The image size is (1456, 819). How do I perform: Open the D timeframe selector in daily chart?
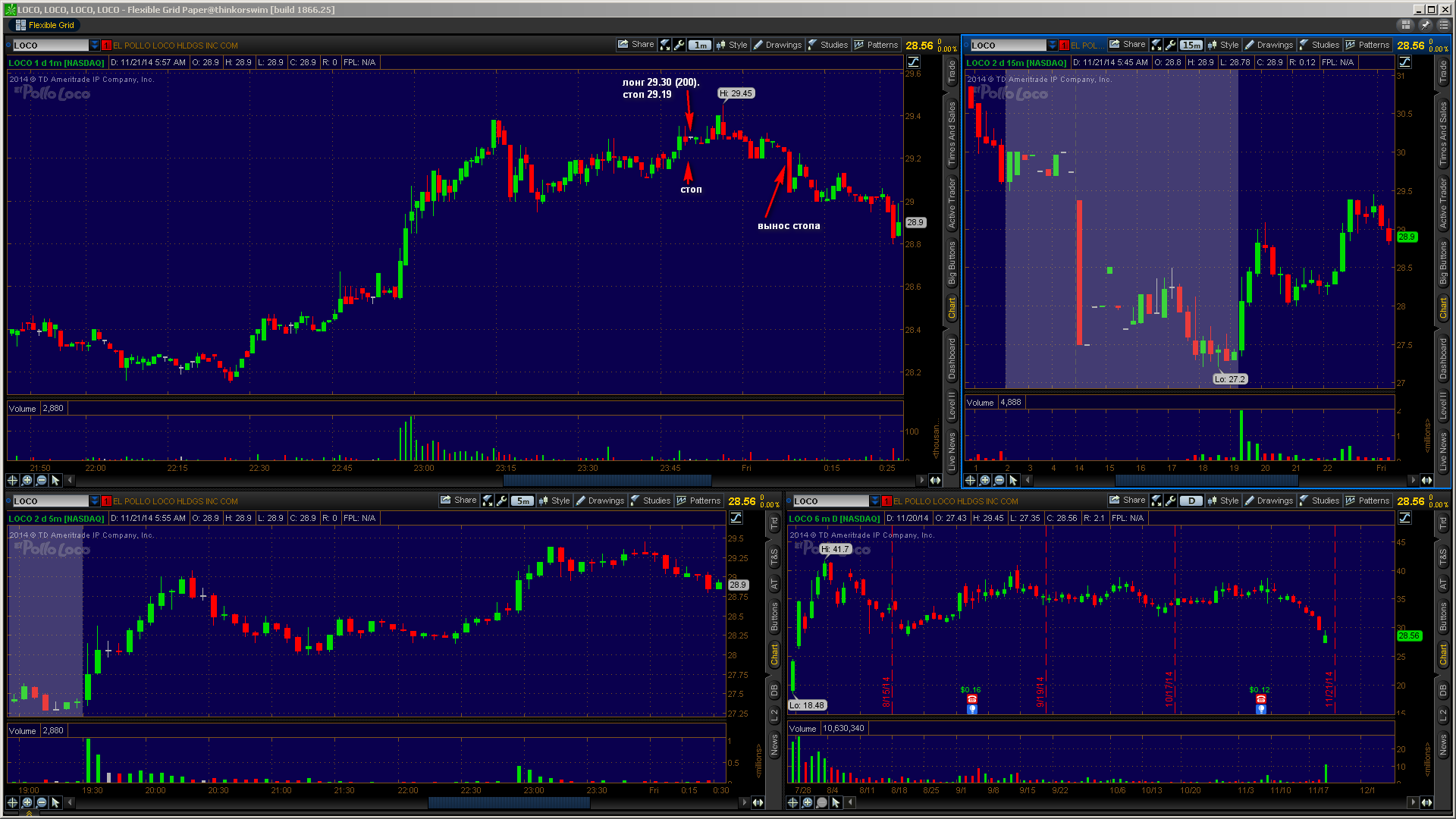pyautogui.click(x=1191, y=500)
